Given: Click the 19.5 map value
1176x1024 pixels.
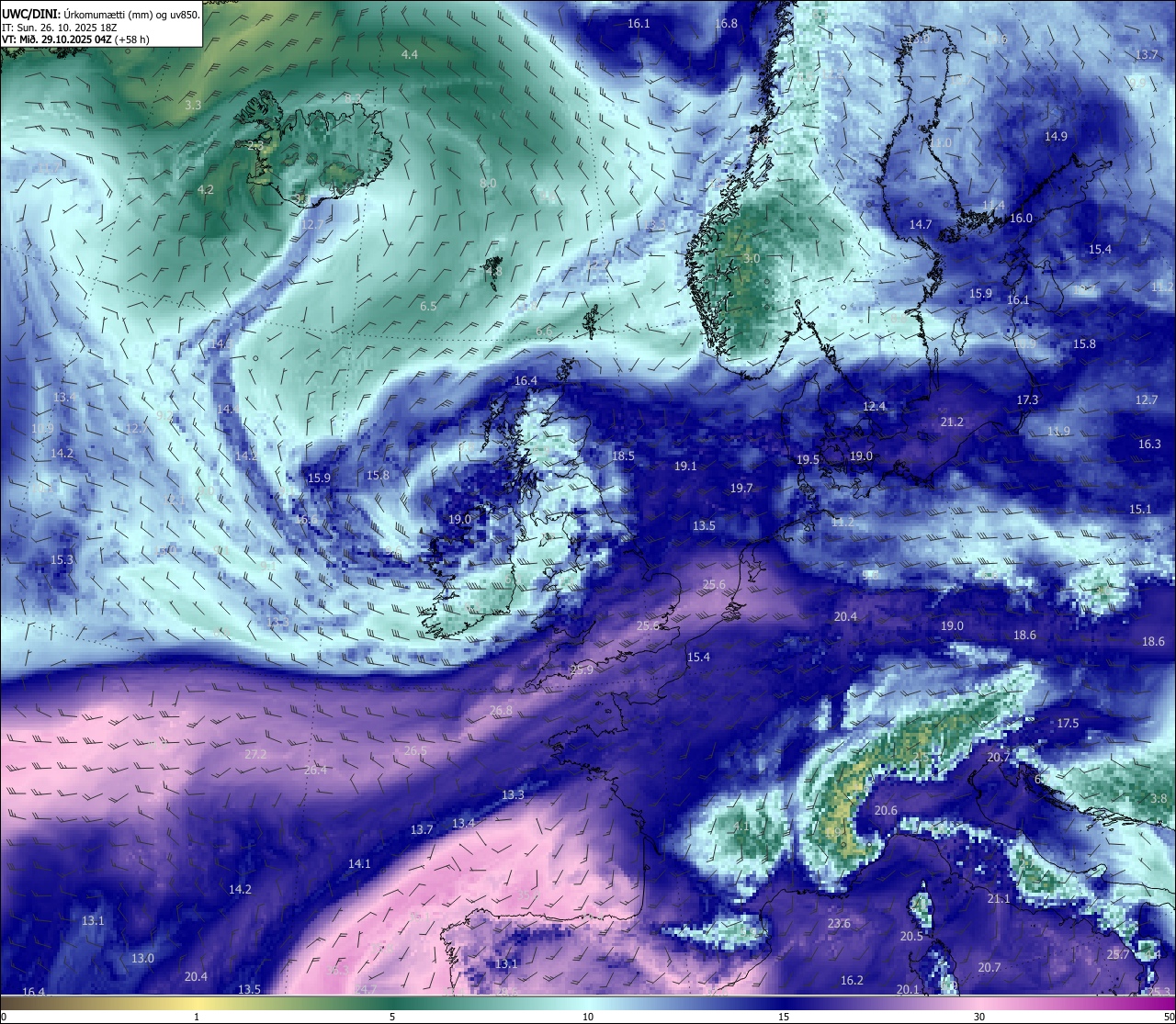Looking at the screenshot, I should point(808,460).
